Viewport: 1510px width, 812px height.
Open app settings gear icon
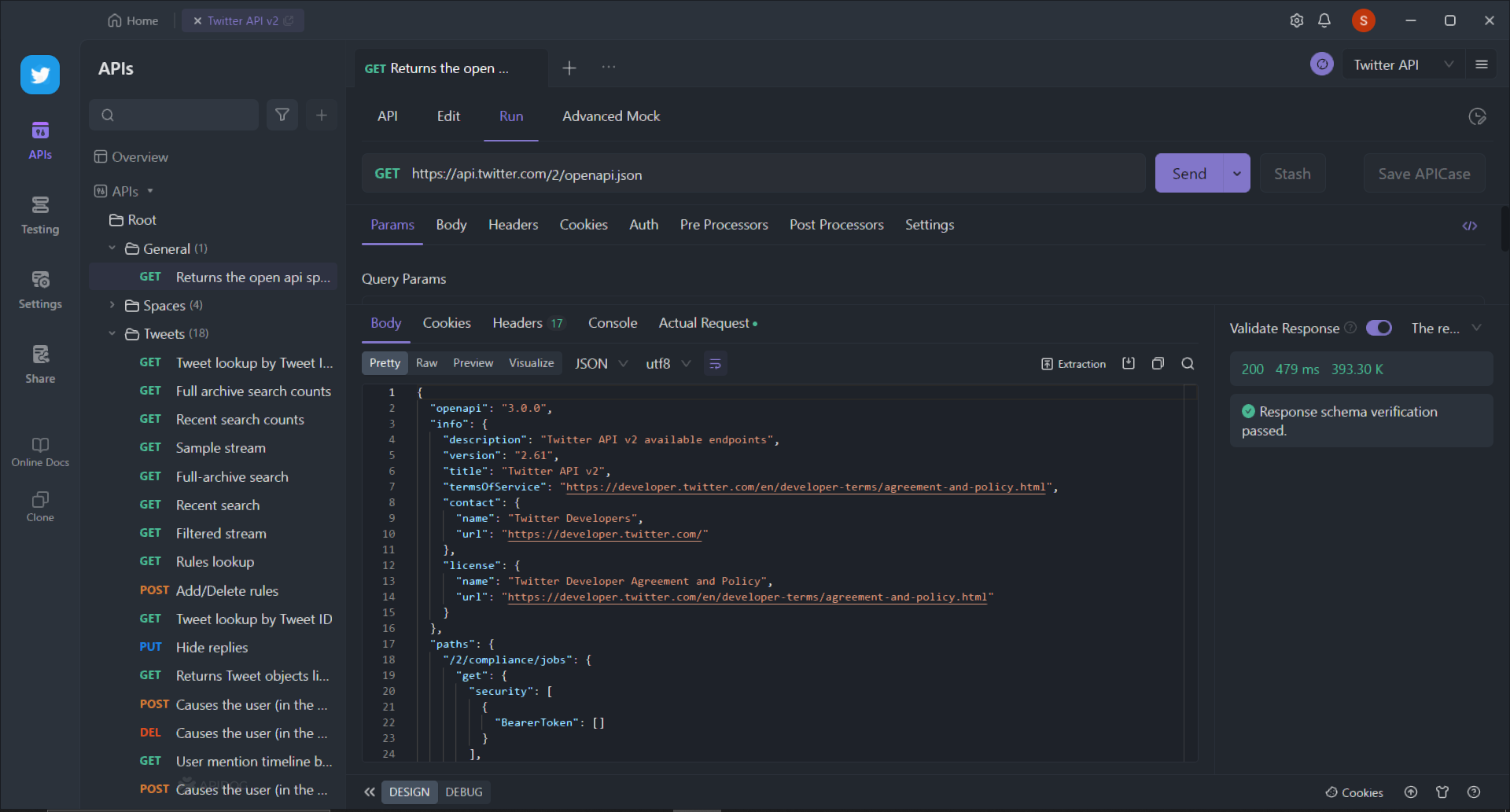(1297, 20)
